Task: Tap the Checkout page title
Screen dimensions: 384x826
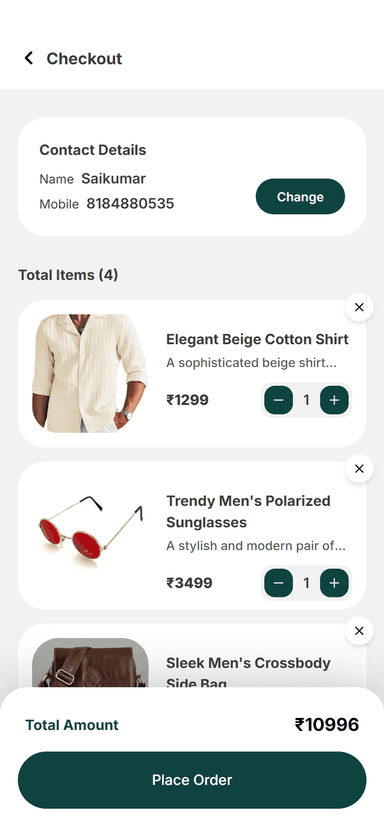Action: pyautogui.click(x=84, y=58)
